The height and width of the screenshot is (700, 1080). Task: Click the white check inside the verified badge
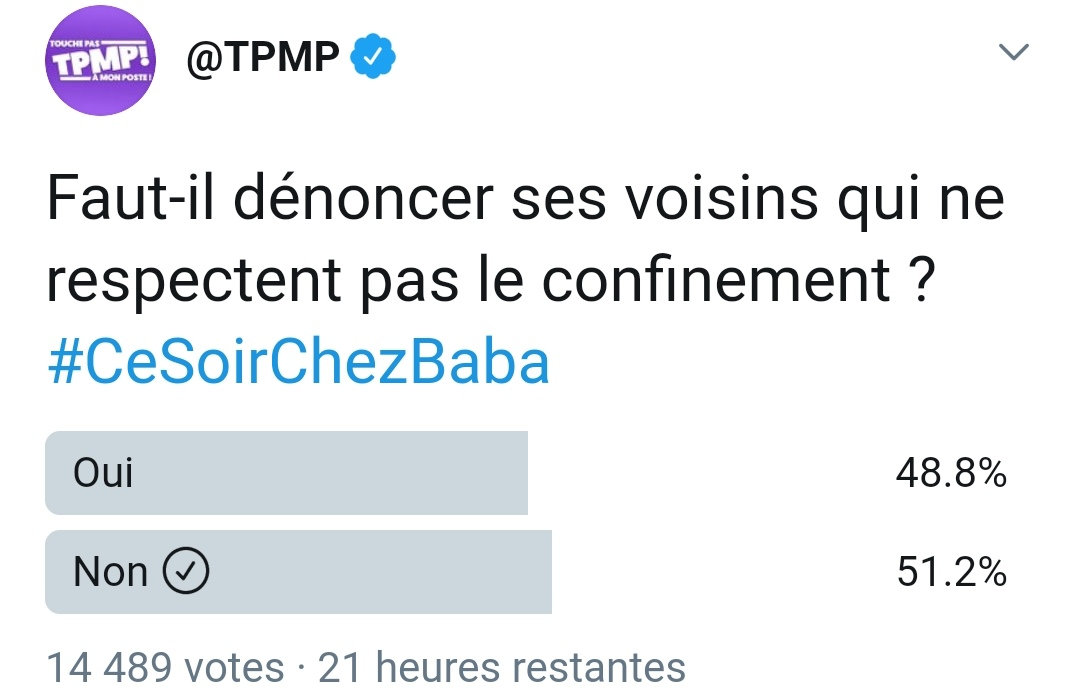pyautogui.click(x=373, y=57)
